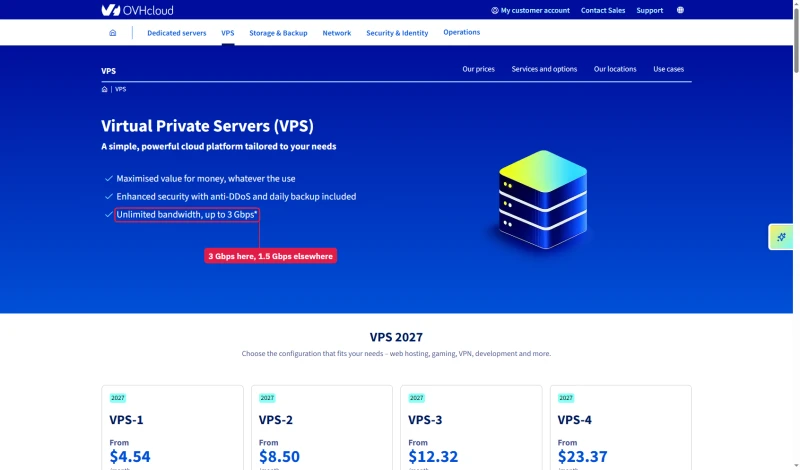Go to Our prices section

point(478,69)
